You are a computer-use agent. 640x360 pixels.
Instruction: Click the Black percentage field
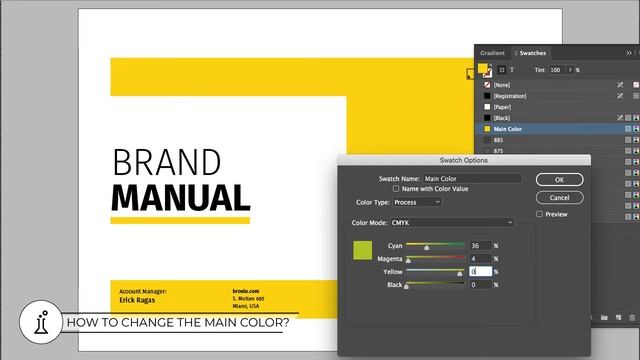[x=480, y=285]
